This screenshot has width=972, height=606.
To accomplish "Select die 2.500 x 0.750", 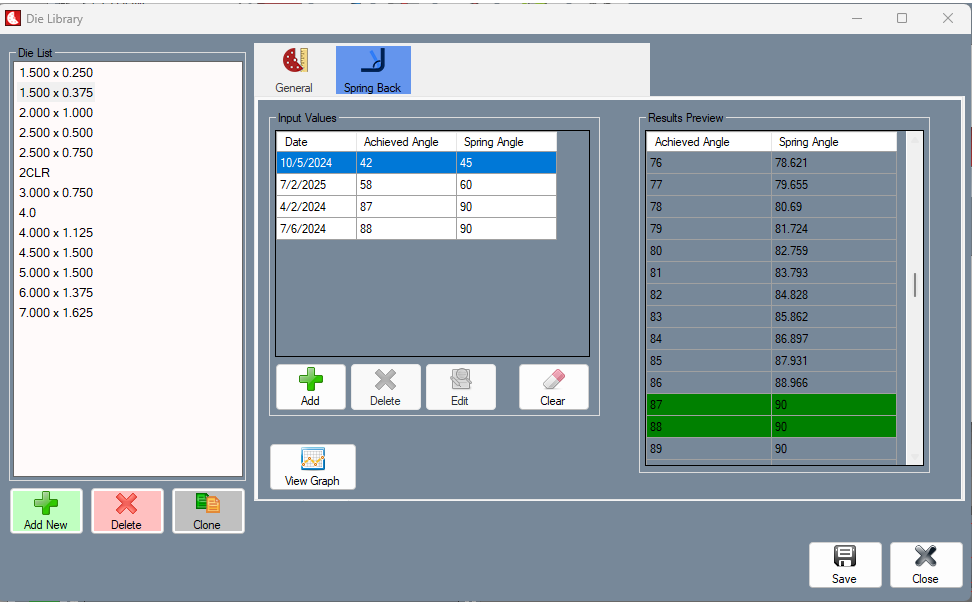I will [56, 152].
